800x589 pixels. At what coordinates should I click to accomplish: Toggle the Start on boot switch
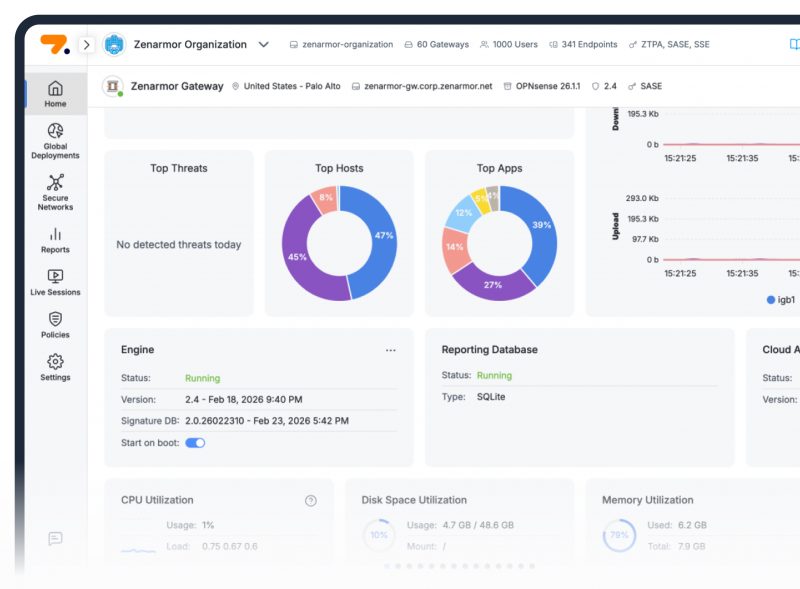click(195, 443)
